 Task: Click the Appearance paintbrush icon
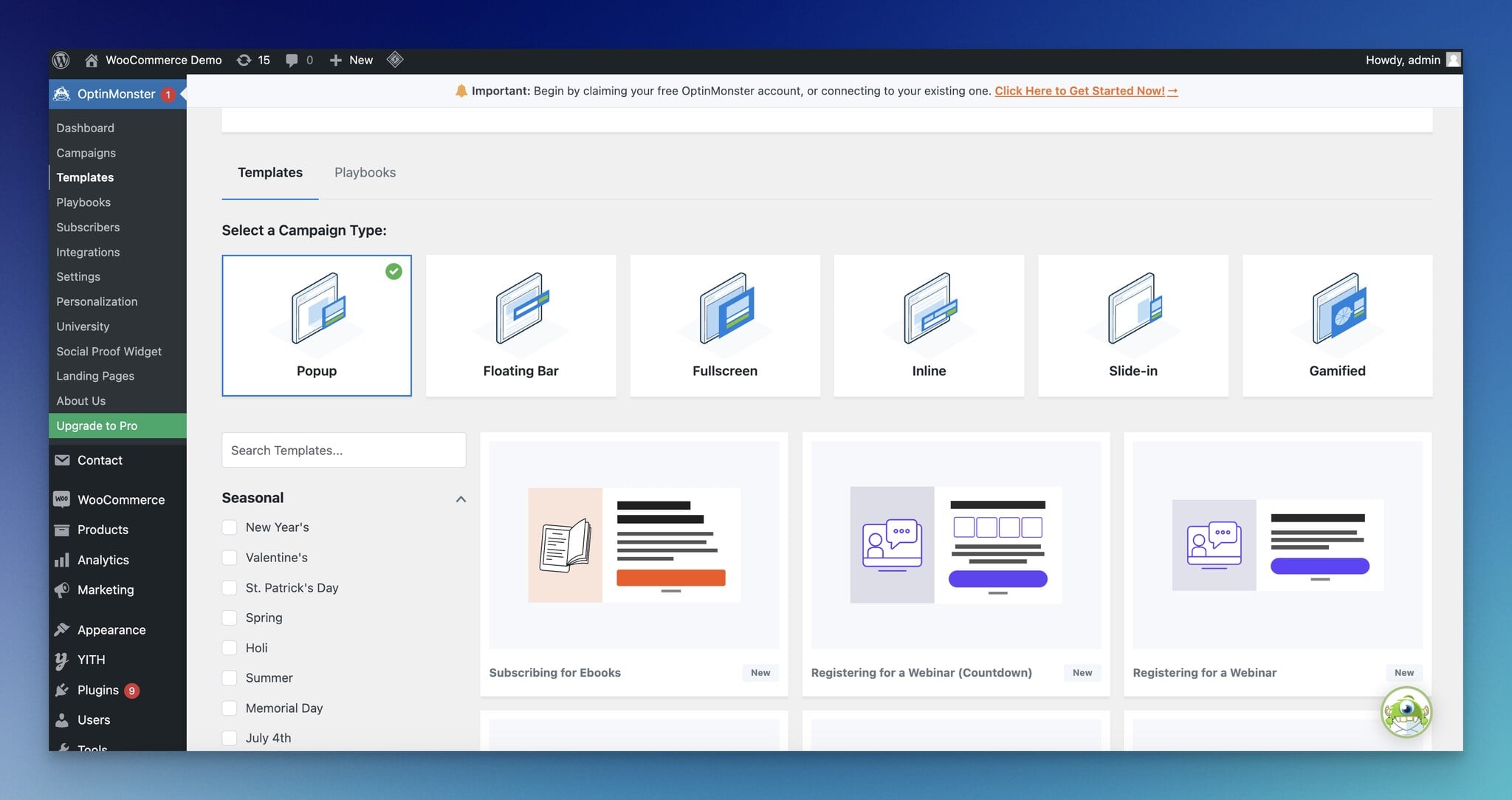coord(62,629)
